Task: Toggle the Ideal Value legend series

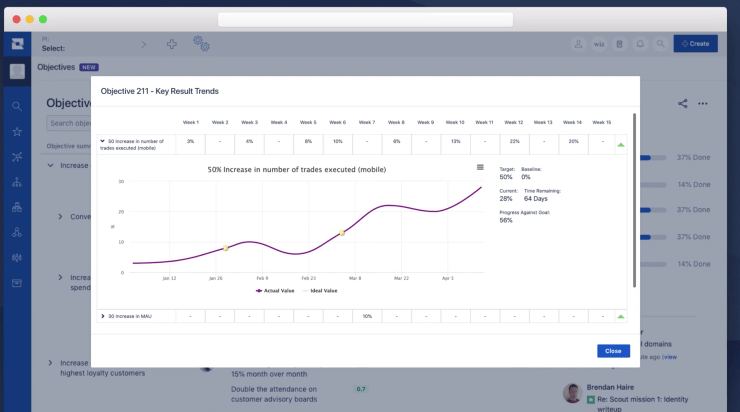Action: tap(320, 291)
